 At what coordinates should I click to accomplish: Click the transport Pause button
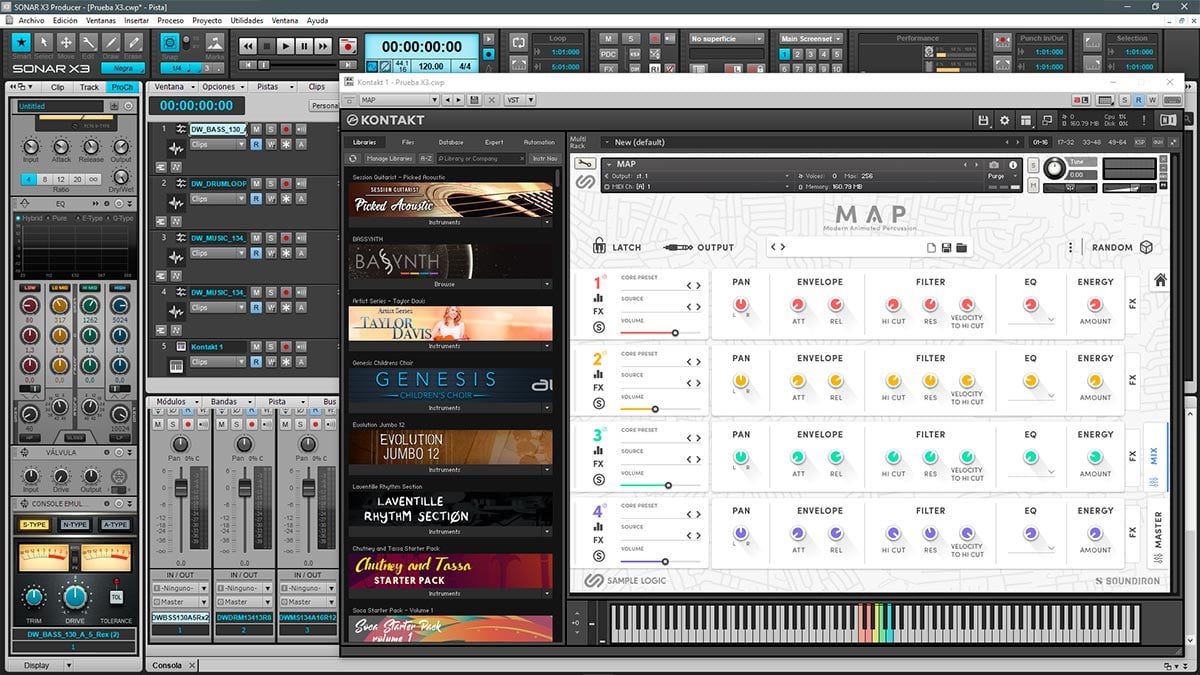[305, 46]
